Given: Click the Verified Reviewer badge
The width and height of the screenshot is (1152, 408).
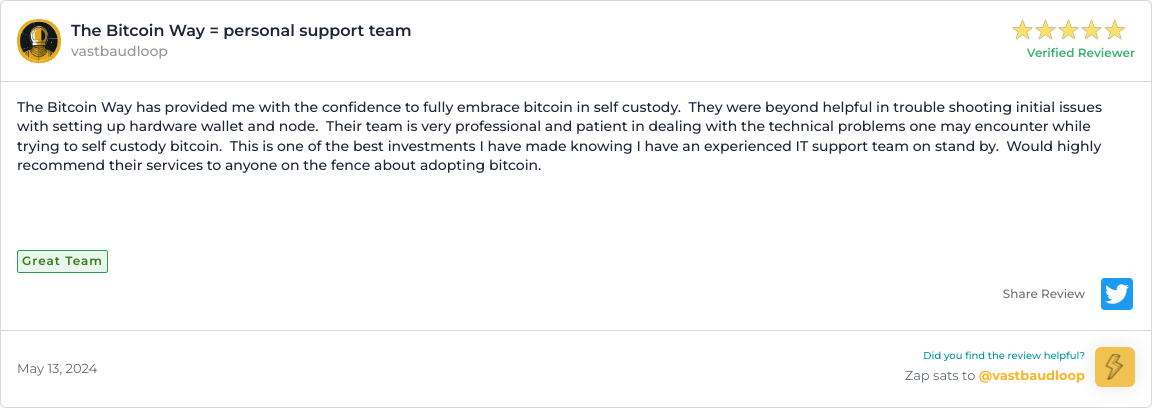Looking at the screenshot, I should (x=1080, y=53).
